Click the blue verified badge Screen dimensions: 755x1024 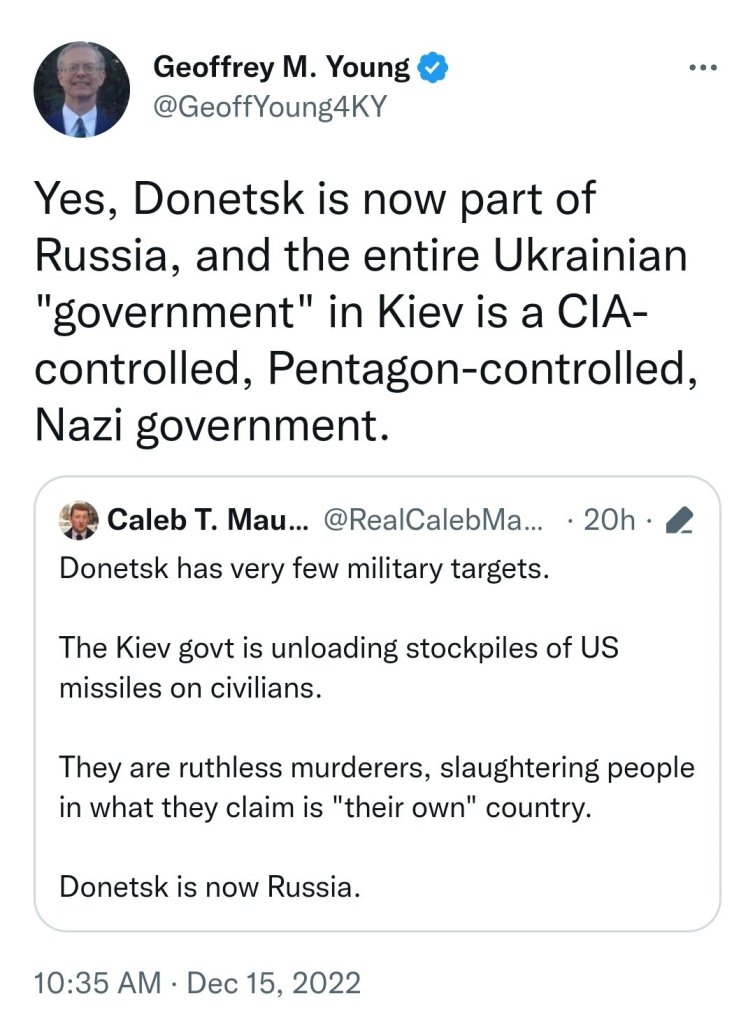click(x=432, y=68)
